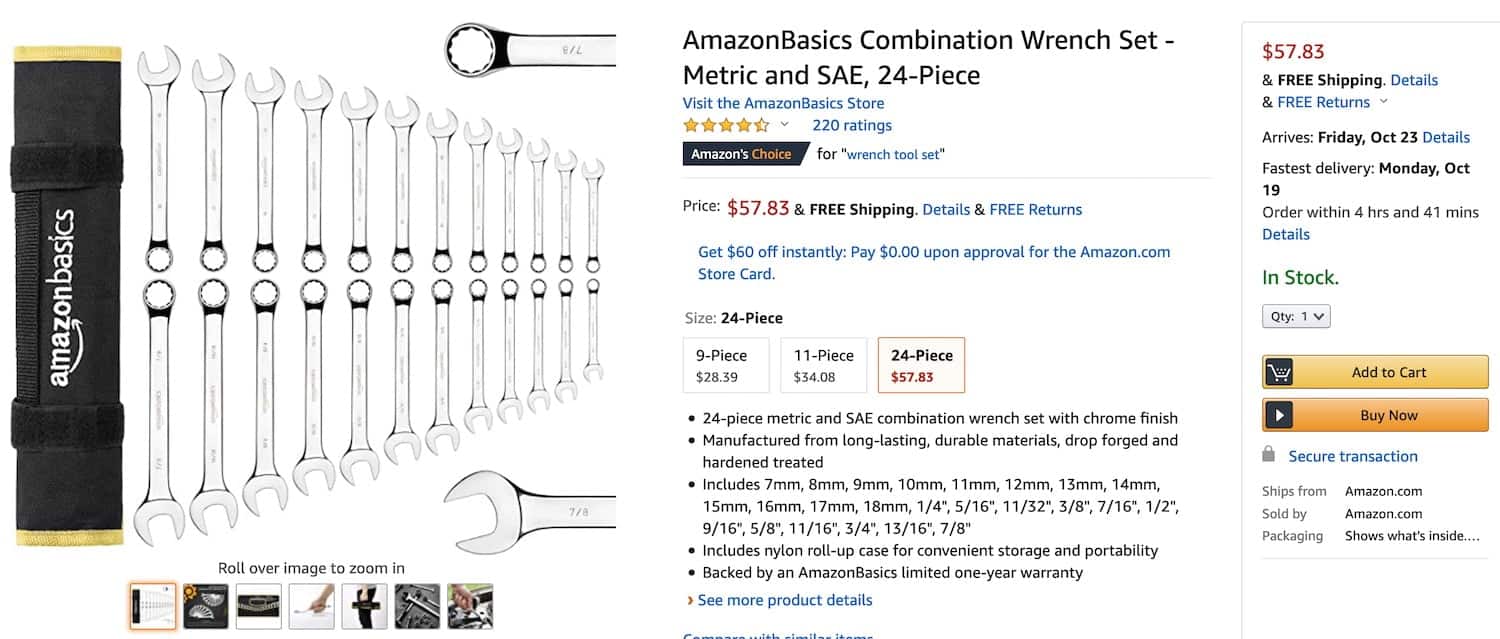The width and height of the screenshot is (1500, 639).
Task: Visit the AmazonBasics Store link
Action: pyautogui.click(x=783, y=103)
